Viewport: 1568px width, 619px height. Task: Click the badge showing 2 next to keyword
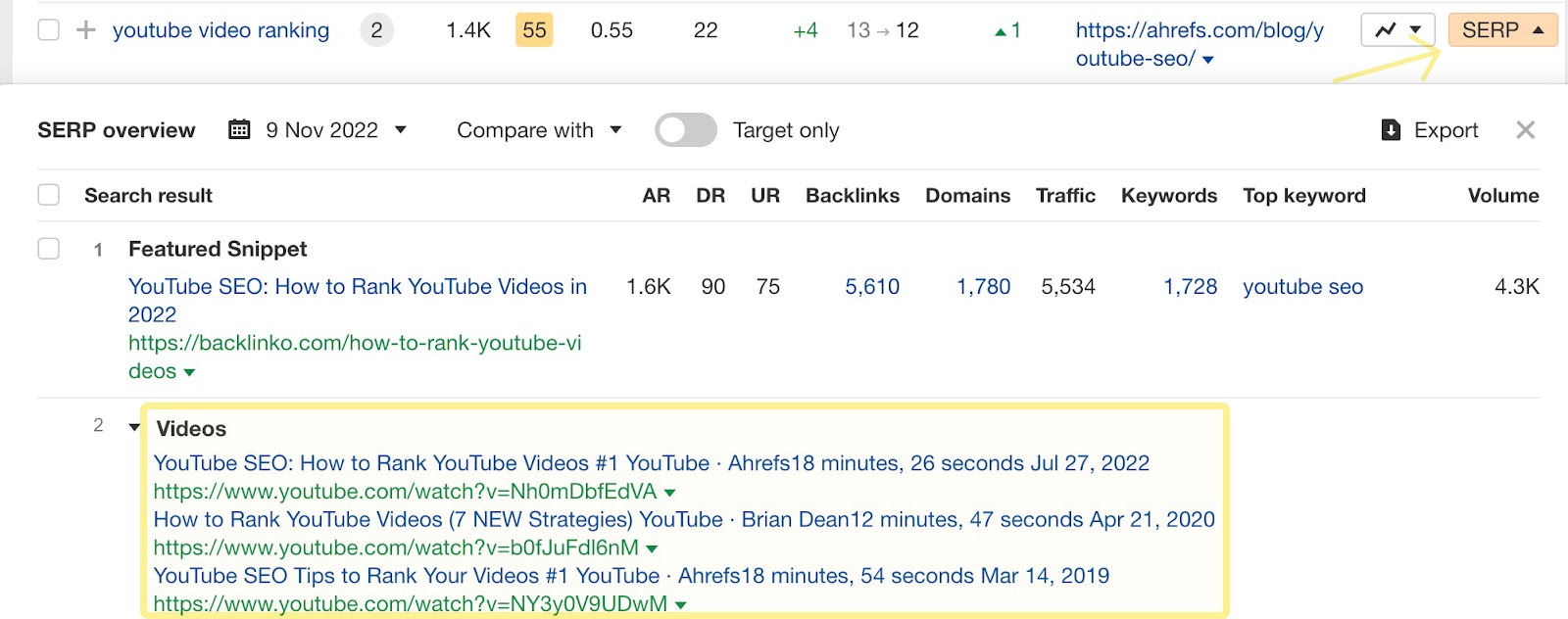click(x=376, y=30)
